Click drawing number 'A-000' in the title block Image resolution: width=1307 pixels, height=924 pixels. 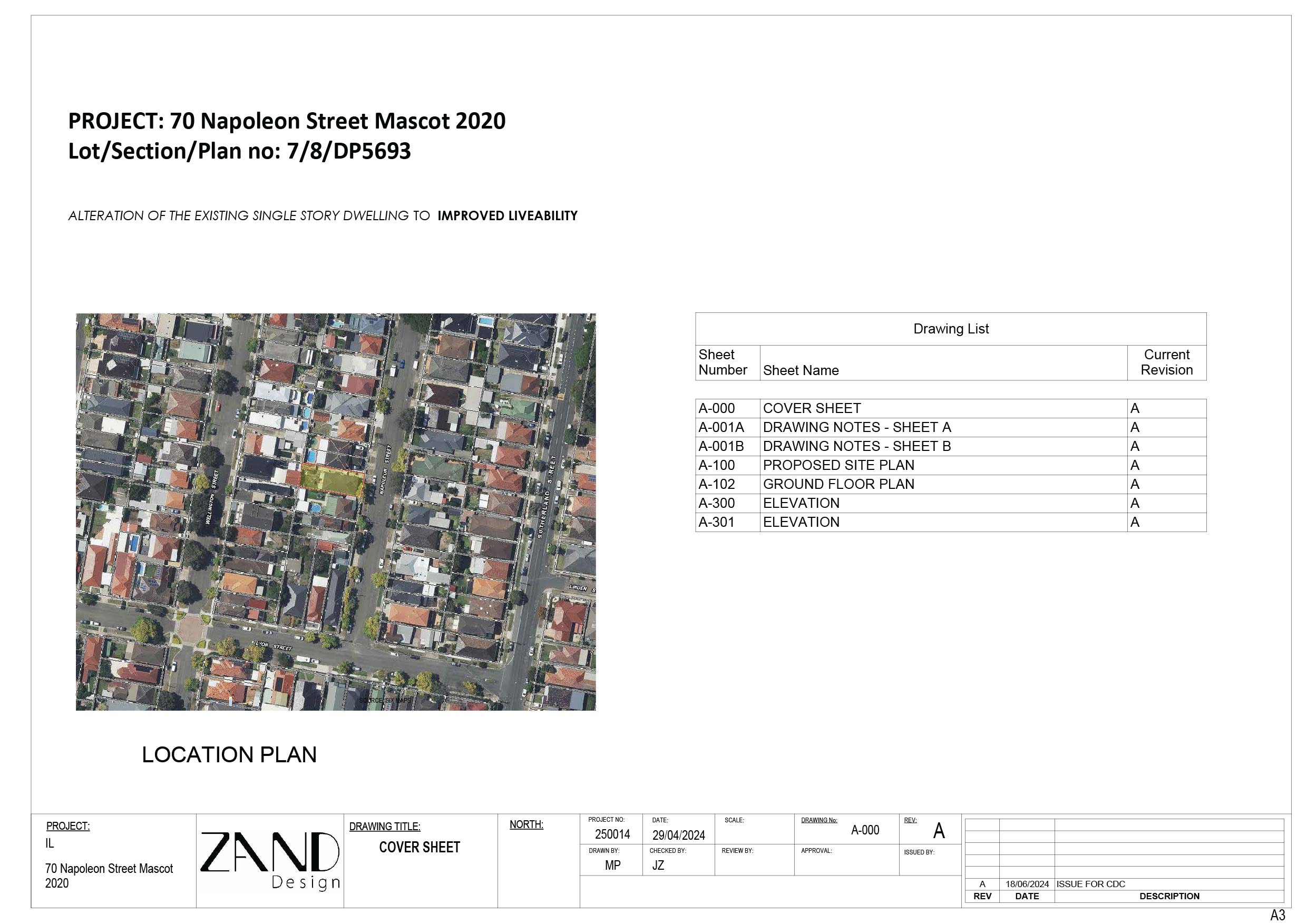click(x=865, y=830)
